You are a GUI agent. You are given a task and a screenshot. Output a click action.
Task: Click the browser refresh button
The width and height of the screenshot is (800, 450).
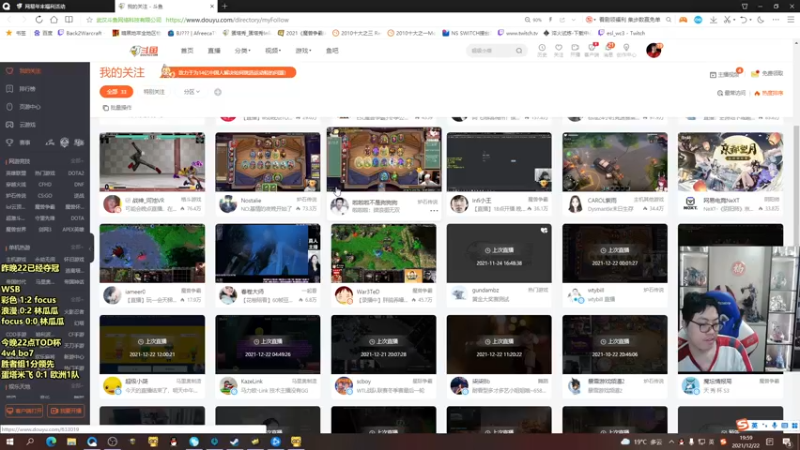[x=39, y=19]
